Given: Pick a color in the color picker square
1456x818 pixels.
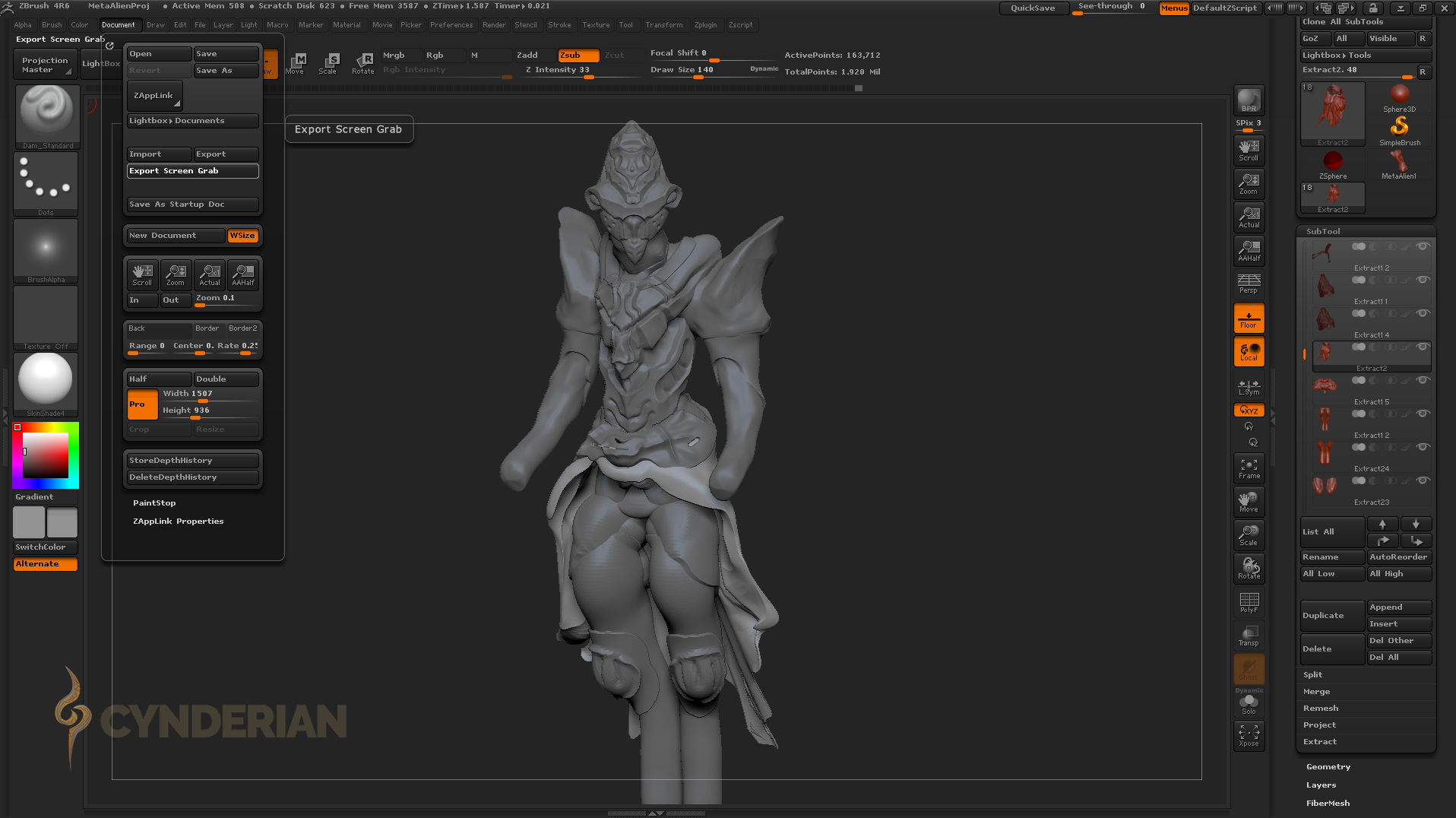Looking at the screenshot, I should (x=46, y=455).
